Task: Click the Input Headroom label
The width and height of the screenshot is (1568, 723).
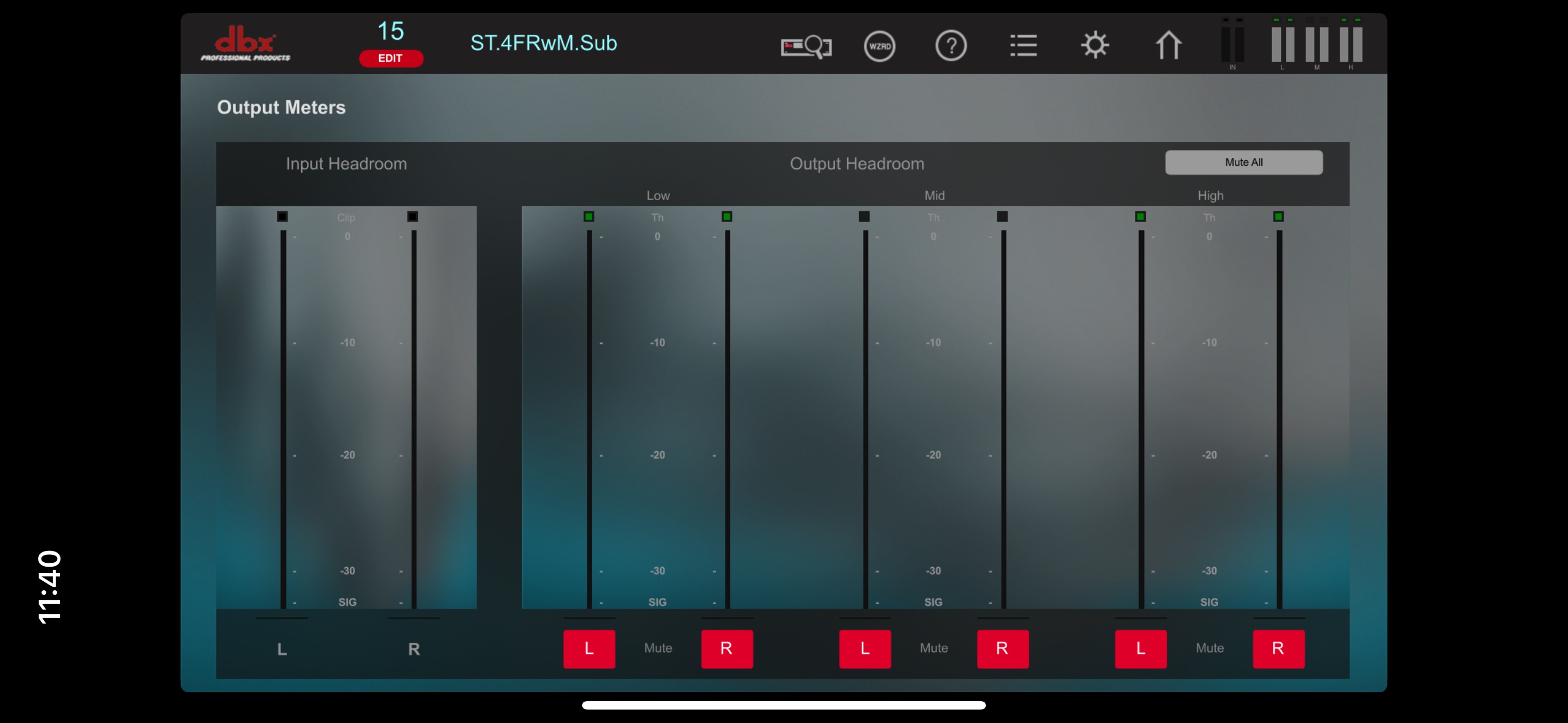Action: coord(347,164)
